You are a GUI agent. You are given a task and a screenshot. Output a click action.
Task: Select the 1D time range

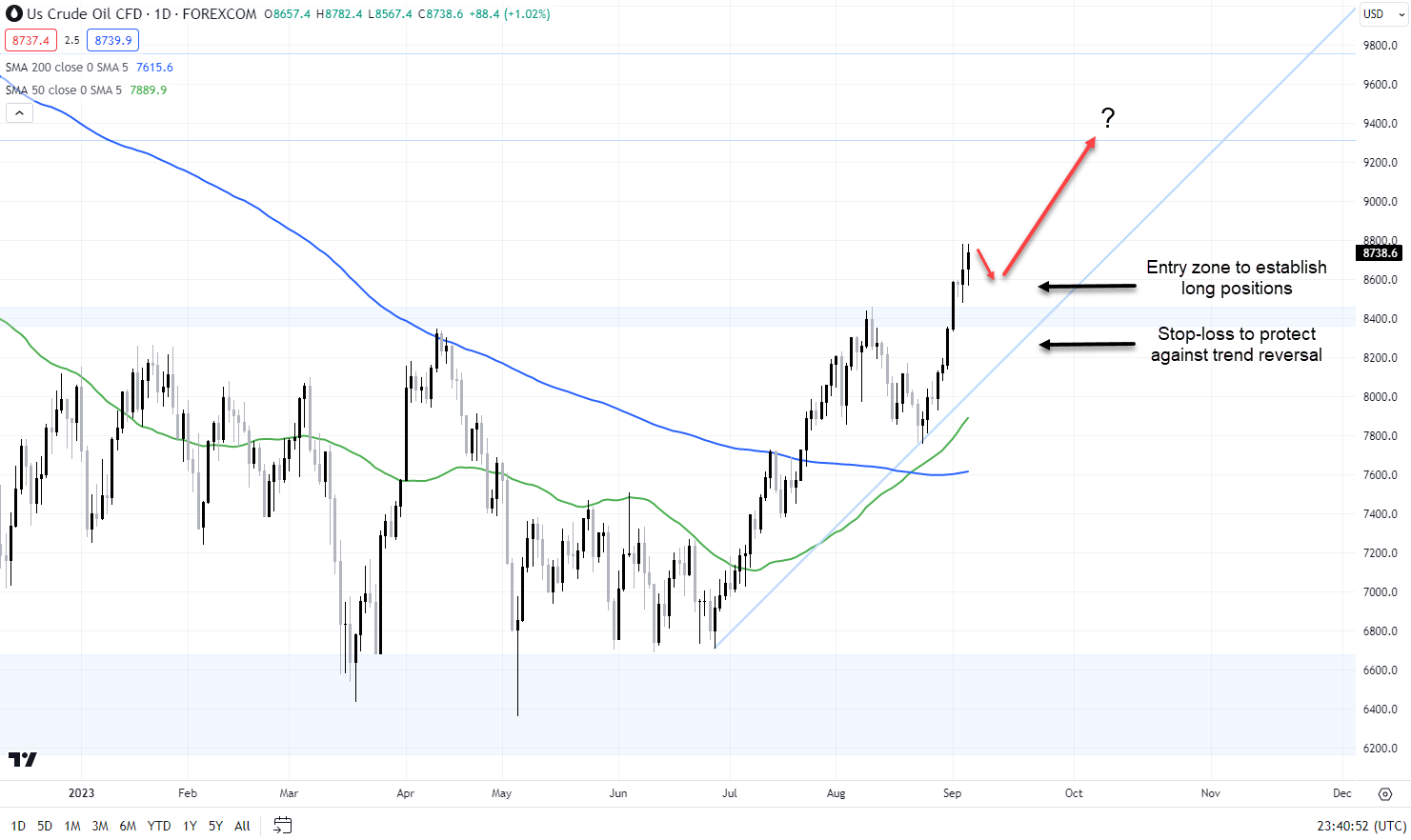coord(18,826)
